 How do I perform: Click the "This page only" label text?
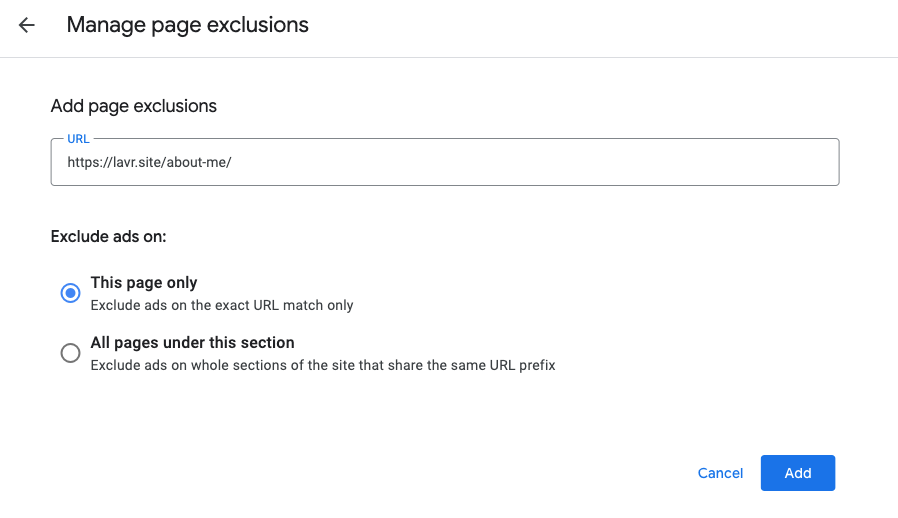click(144, 283)
